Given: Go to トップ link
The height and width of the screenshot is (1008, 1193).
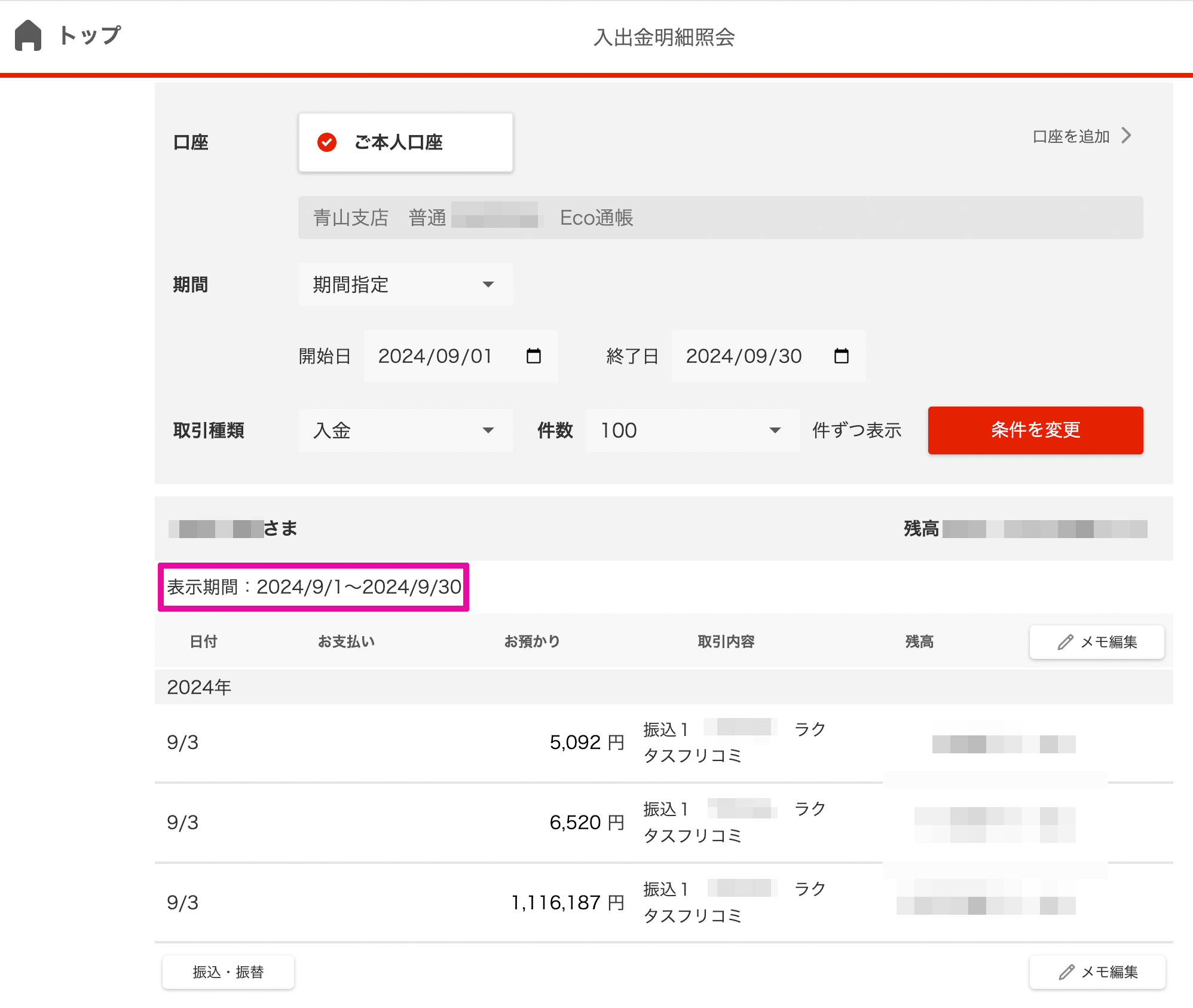Looking at the screenshot, I should (90, 35).
